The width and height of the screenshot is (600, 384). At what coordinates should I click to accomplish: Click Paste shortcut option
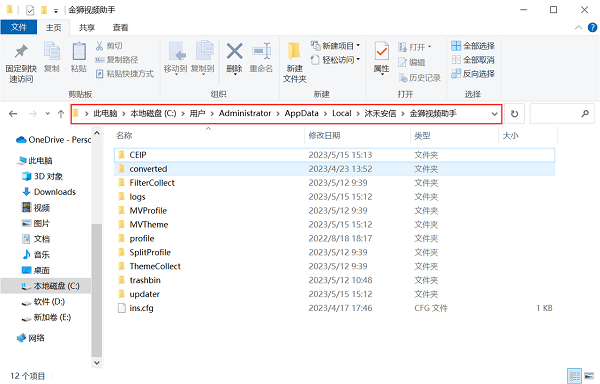click(124, 73)
